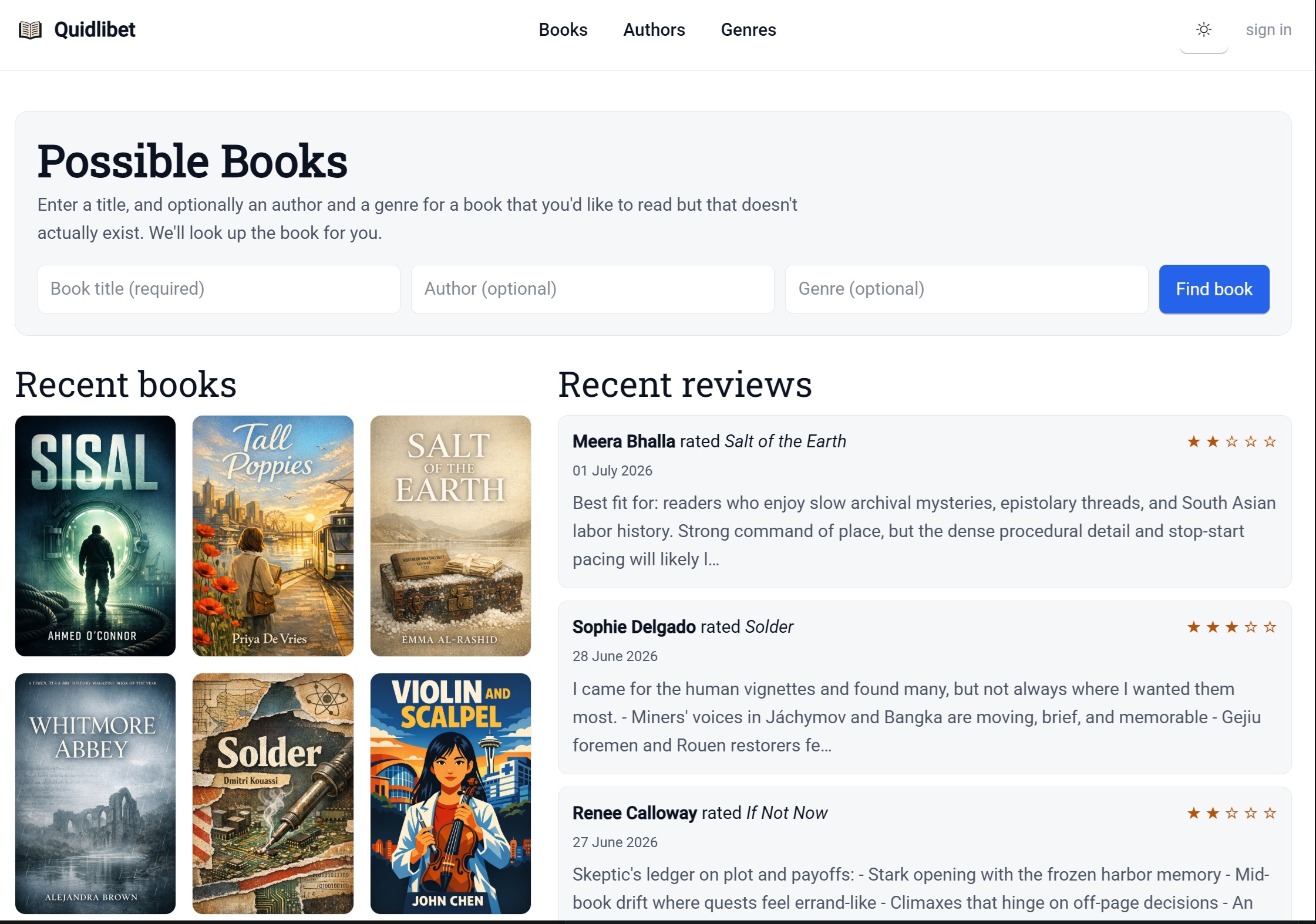Open Salt of the Earth review title
The width and height of the screenshot is (1316, 924).
(785, 441)
